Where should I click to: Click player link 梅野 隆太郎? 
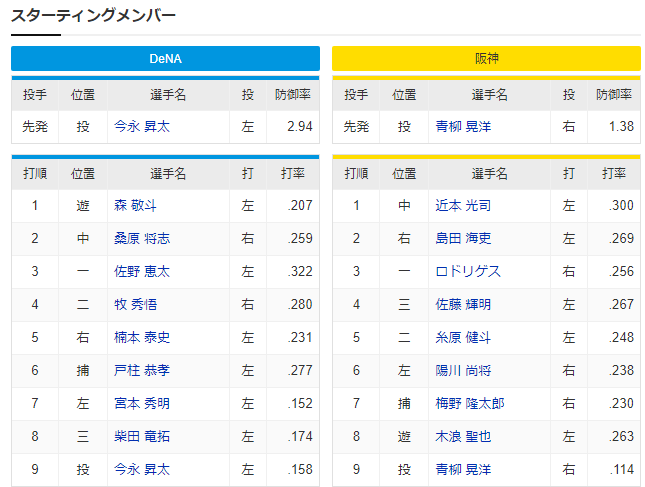click(470, 403)
